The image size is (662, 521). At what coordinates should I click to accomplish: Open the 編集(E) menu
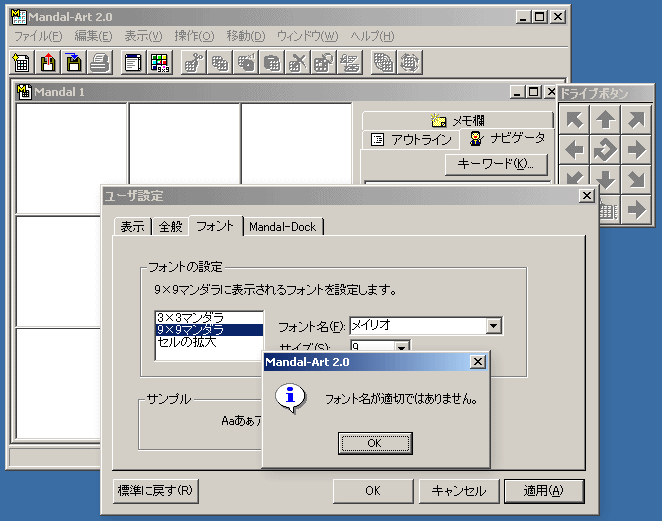click(93, 36)
